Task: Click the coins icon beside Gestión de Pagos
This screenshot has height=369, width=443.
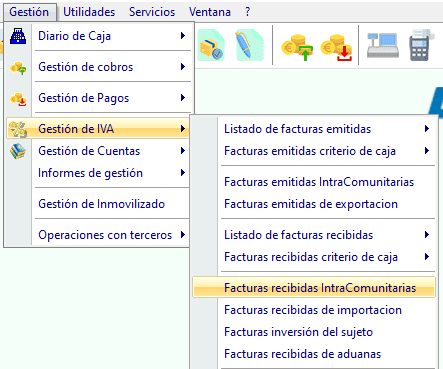Action: [18, 99]
